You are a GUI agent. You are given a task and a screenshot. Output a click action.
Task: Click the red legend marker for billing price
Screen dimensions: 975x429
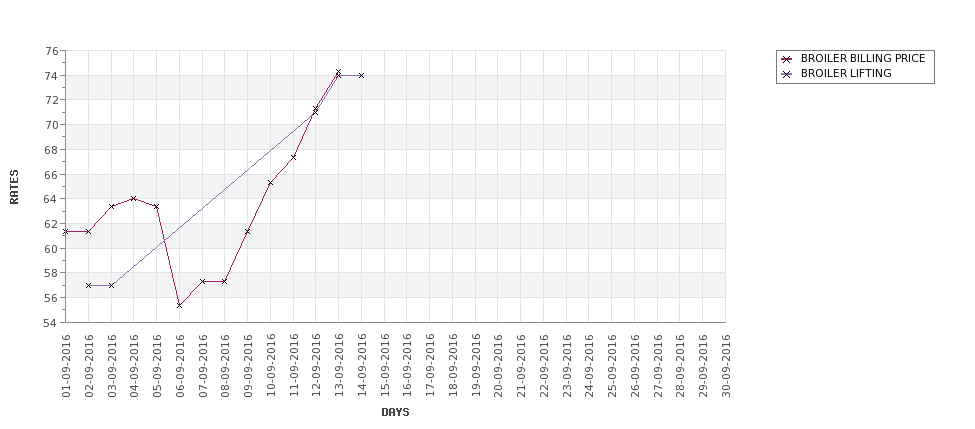(x=787, y=59)
